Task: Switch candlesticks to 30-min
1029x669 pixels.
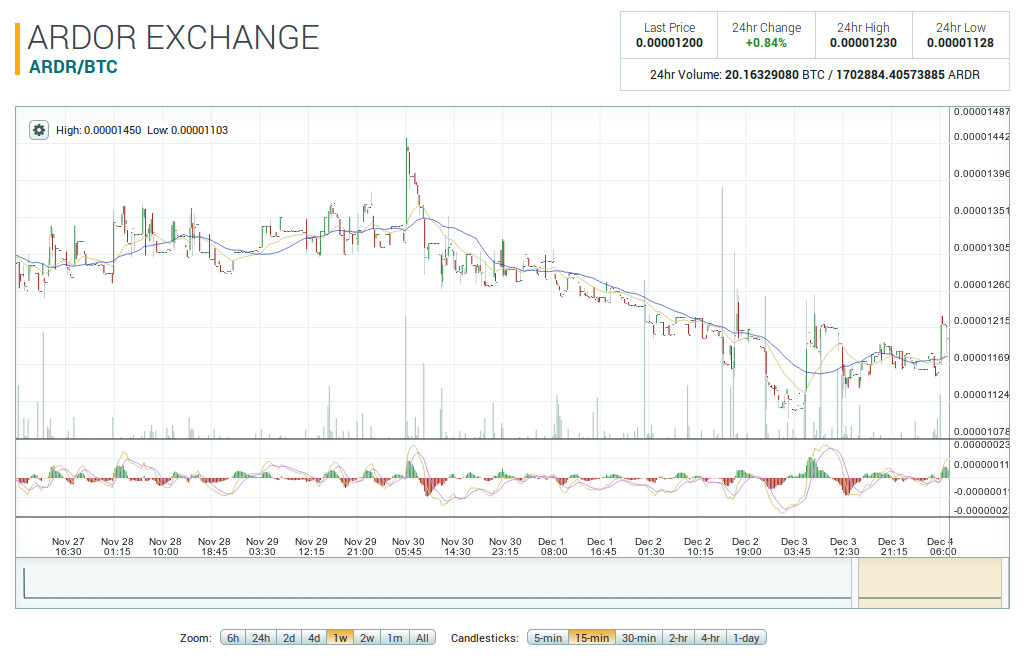Action: tap(639, 637)
